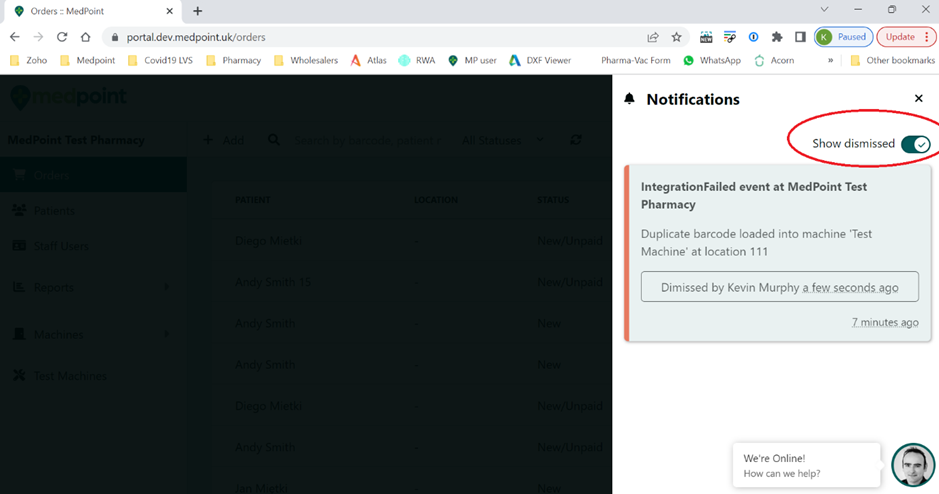
Task: Open the WhatsApp bookmark
Action: pyautogui.click(x=712, y=60)
